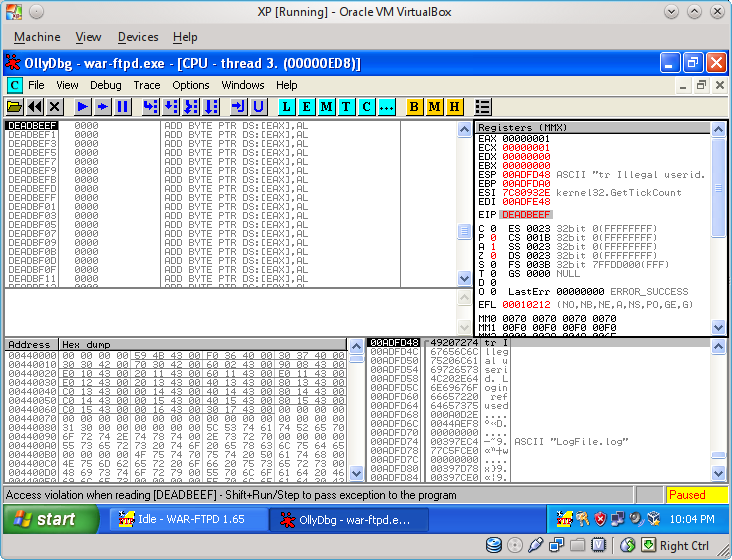Open the Trace menu

(147, 85)
